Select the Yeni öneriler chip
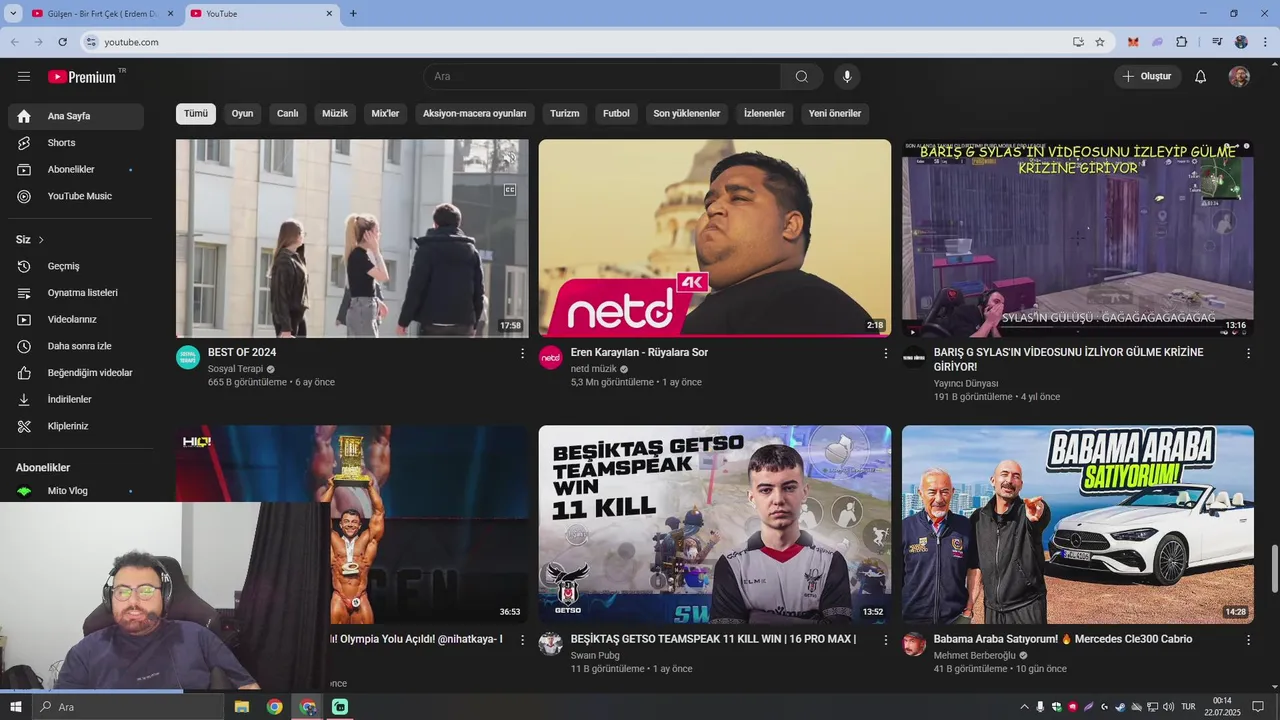1280x720 pixels. click(x=835, y=114)
